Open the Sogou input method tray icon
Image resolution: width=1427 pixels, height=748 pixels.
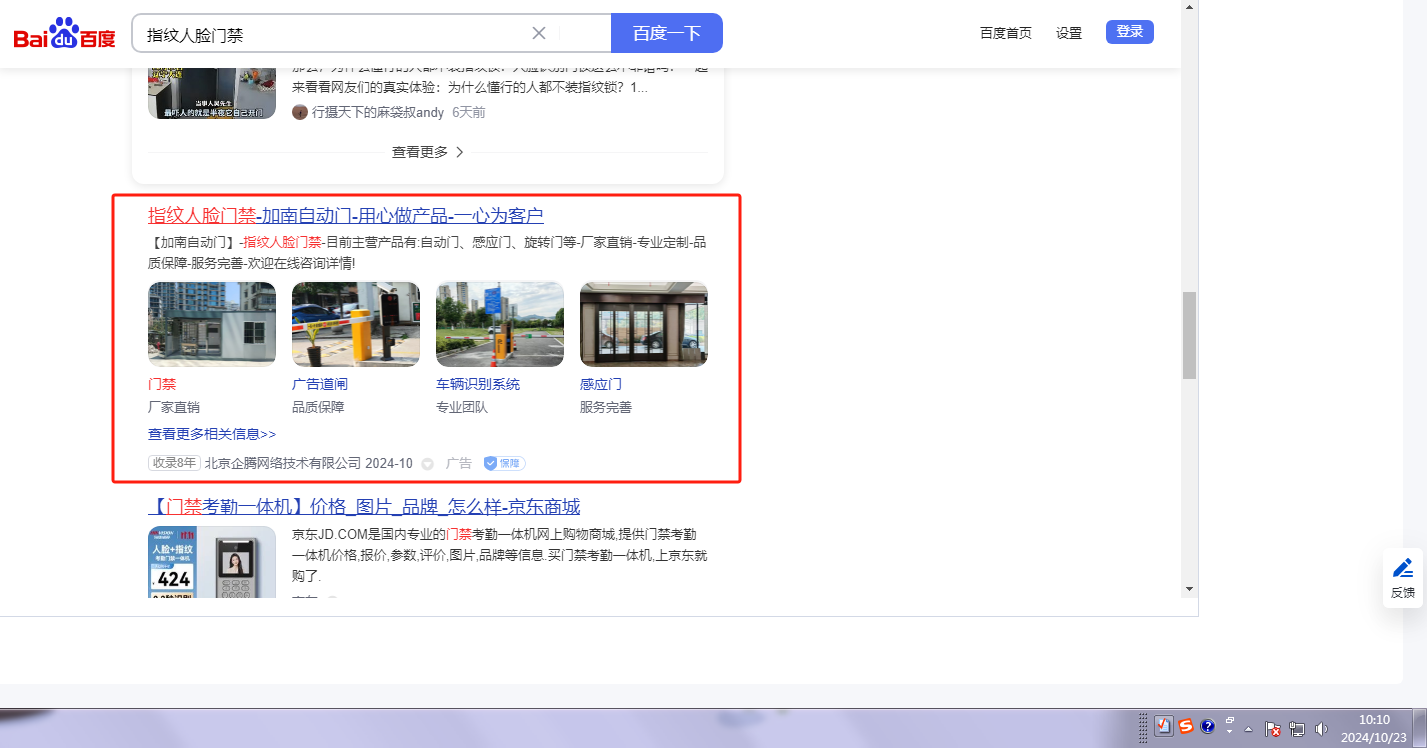click(x=1186, y=726)
